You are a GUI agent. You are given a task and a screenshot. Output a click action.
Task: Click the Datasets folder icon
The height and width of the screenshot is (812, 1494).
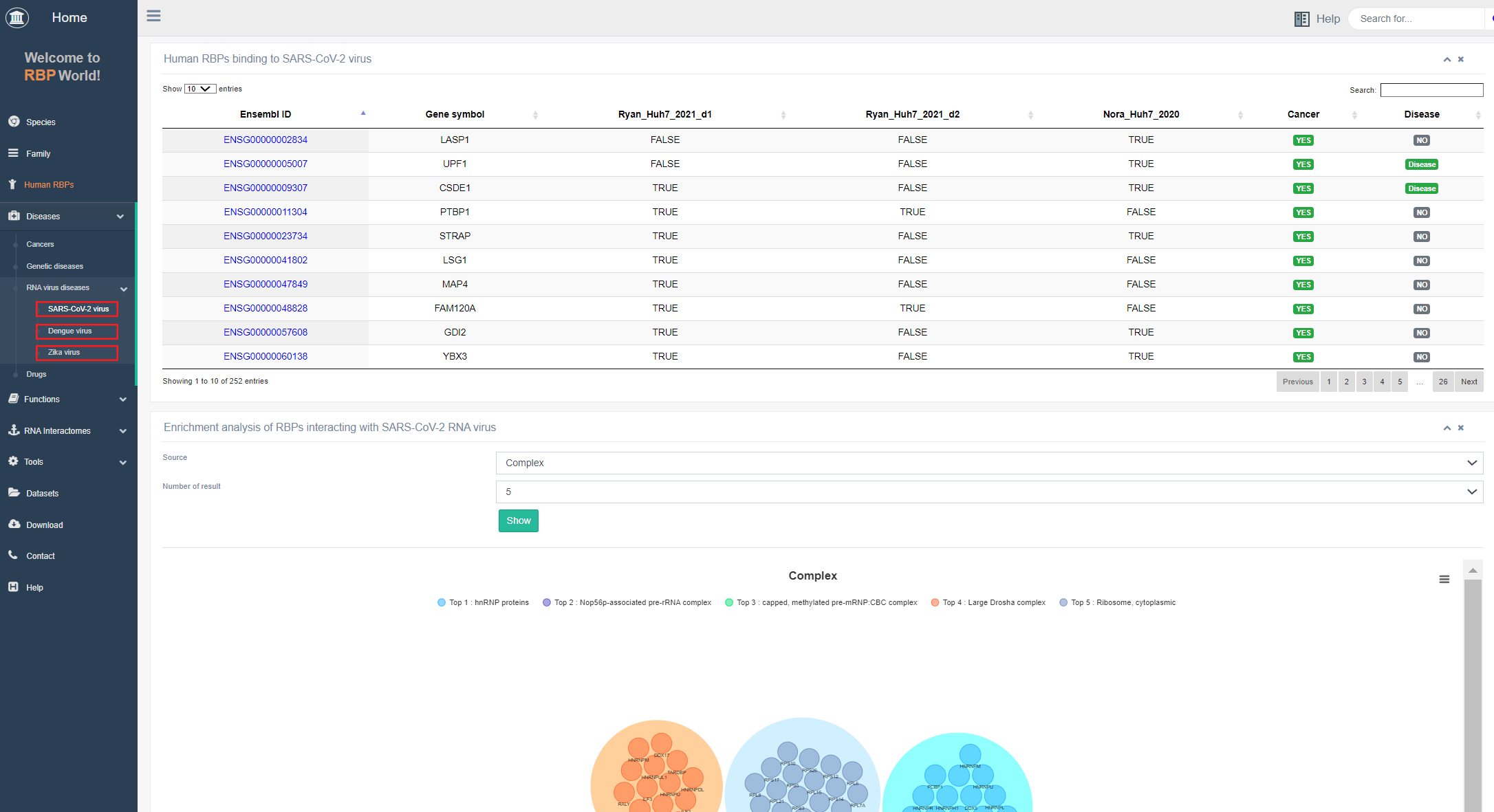point(14,492)
